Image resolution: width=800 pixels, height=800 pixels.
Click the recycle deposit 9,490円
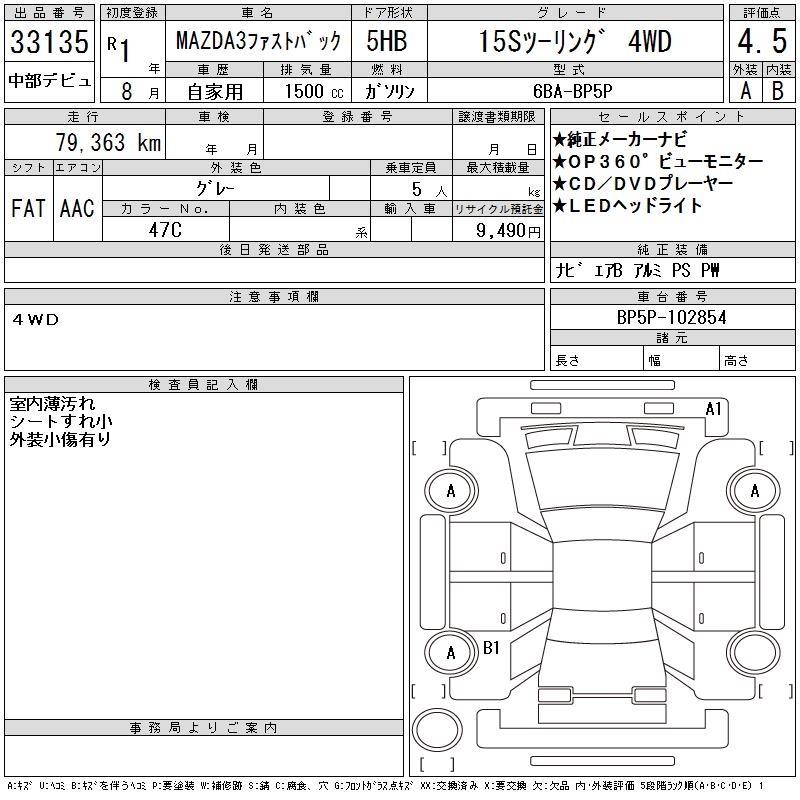(x=508, y=231)
